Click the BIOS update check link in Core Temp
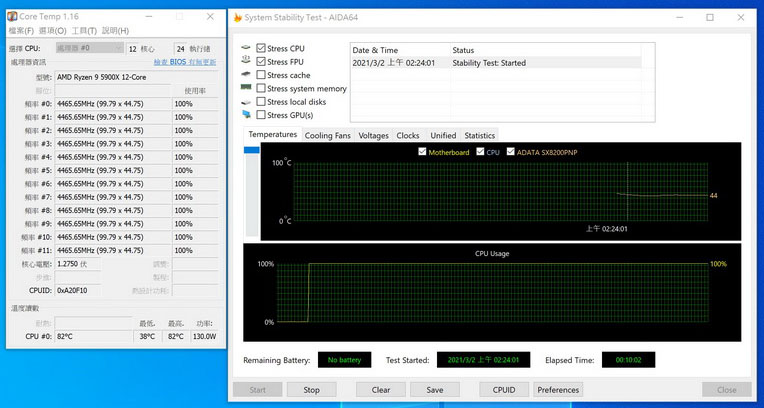The width and height of the screenshot is (764, 408). click(x=185, y=62)
